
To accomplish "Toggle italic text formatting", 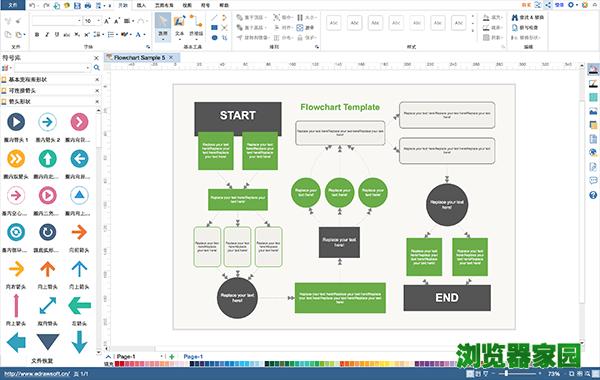I will [47, 34].
